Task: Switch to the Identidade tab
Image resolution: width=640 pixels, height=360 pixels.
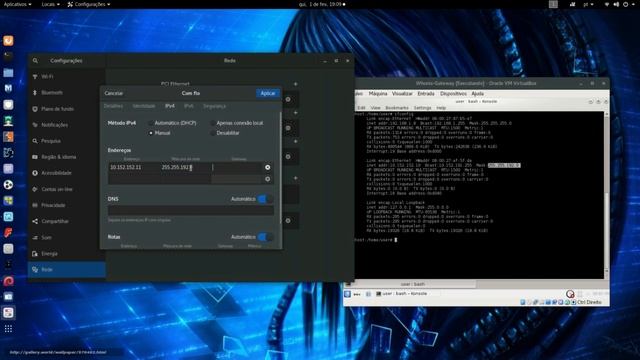Action: (144, 106)
